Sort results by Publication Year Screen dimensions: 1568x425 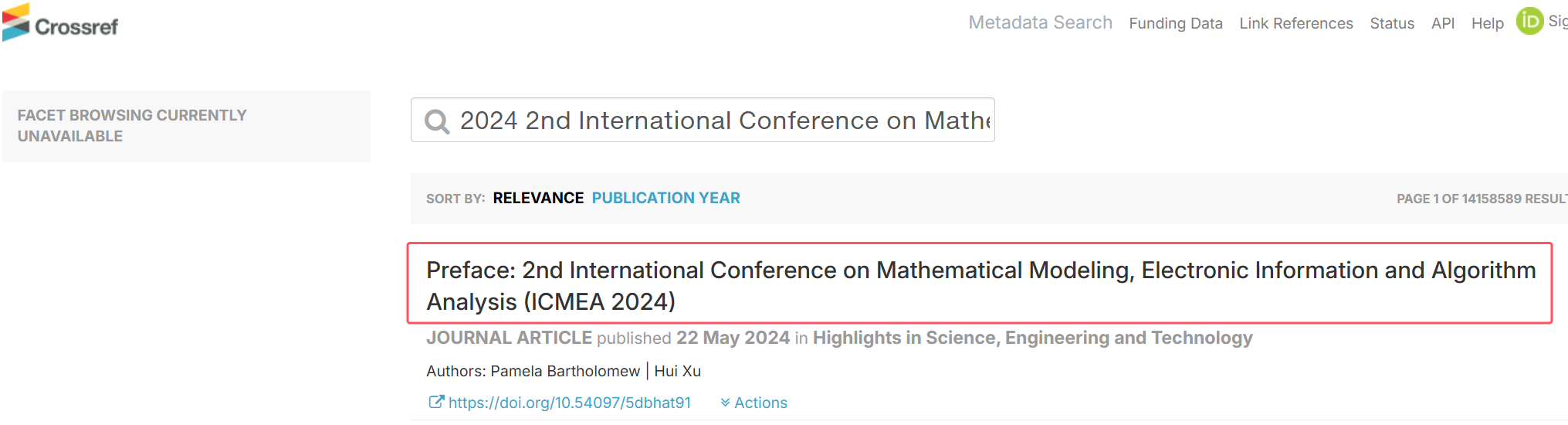pyautogui.click(x=665, y=198)
